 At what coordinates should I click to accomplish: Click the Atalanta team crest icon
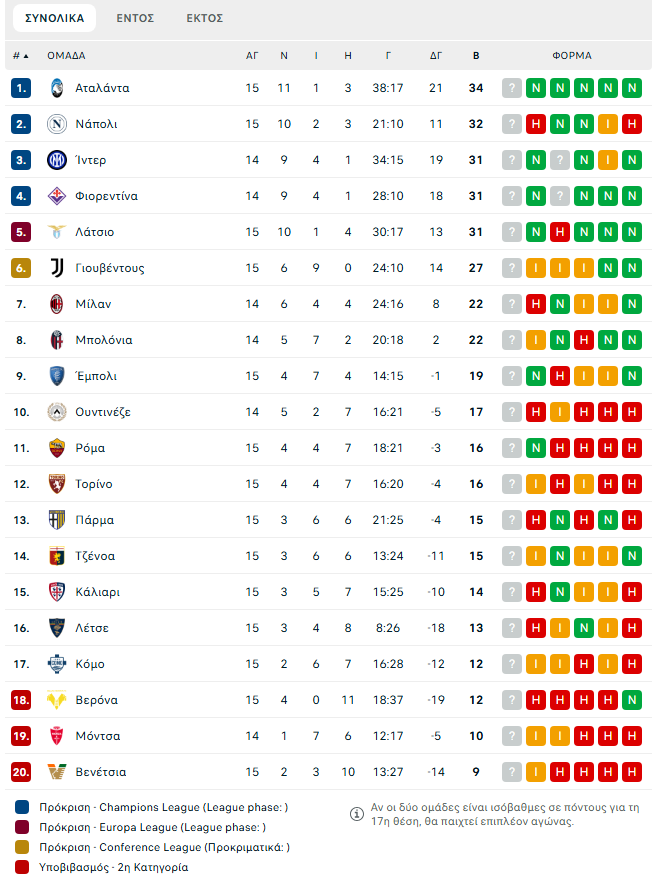[x=56, y=88]
